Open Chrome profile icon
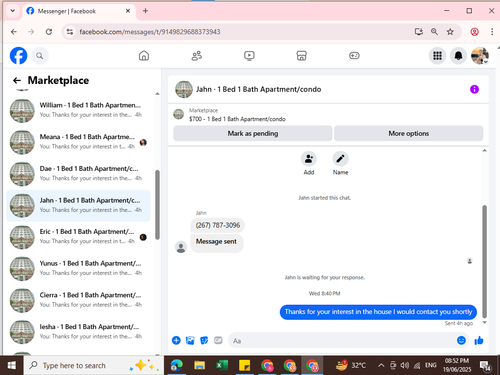Image resolution: width=500 pixels, height=375 pixels. [x=474, y=32]
